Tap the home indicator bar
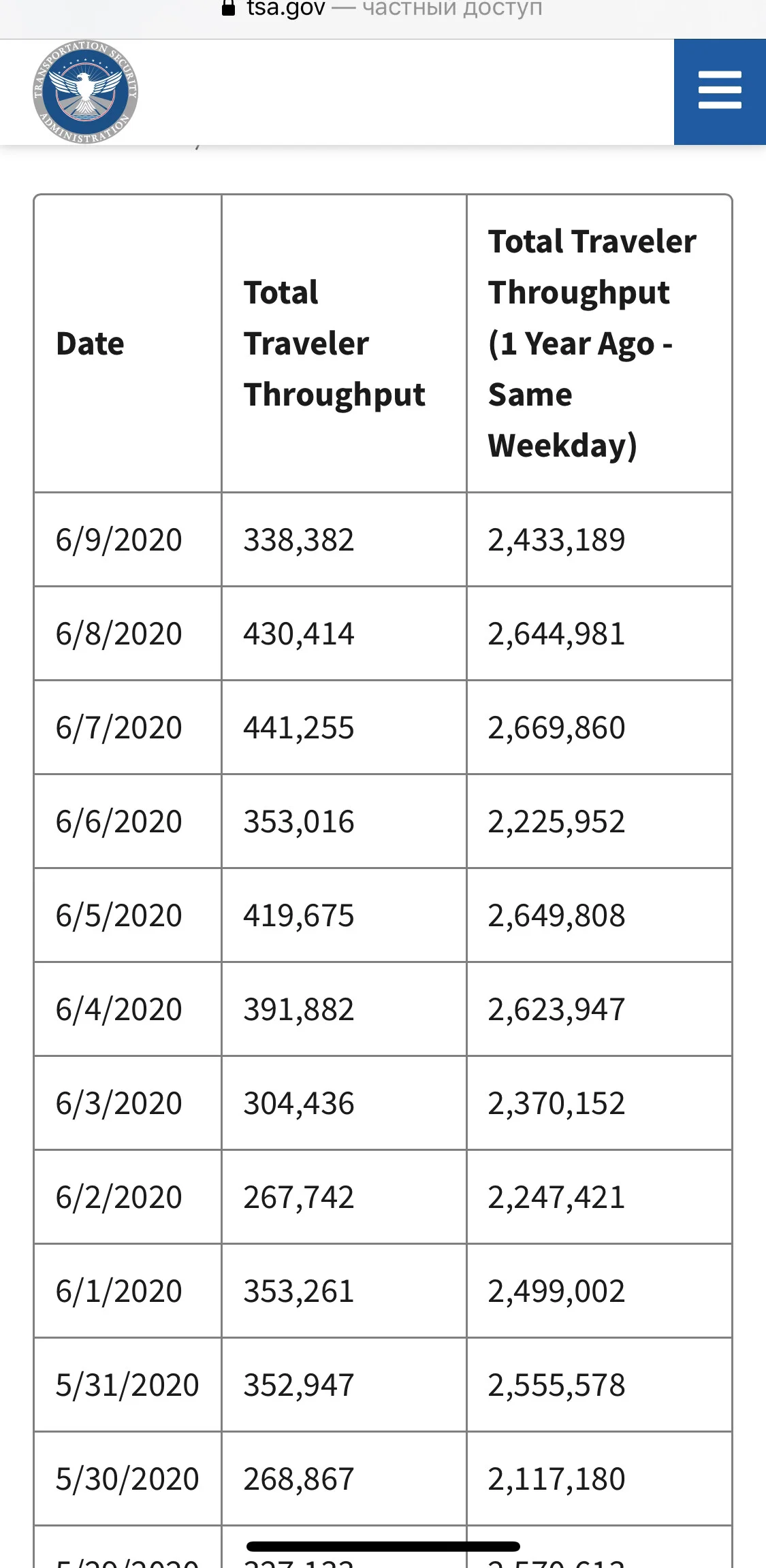The height and width of the screenshot is (1568, 766). (x=383, y=1546)
